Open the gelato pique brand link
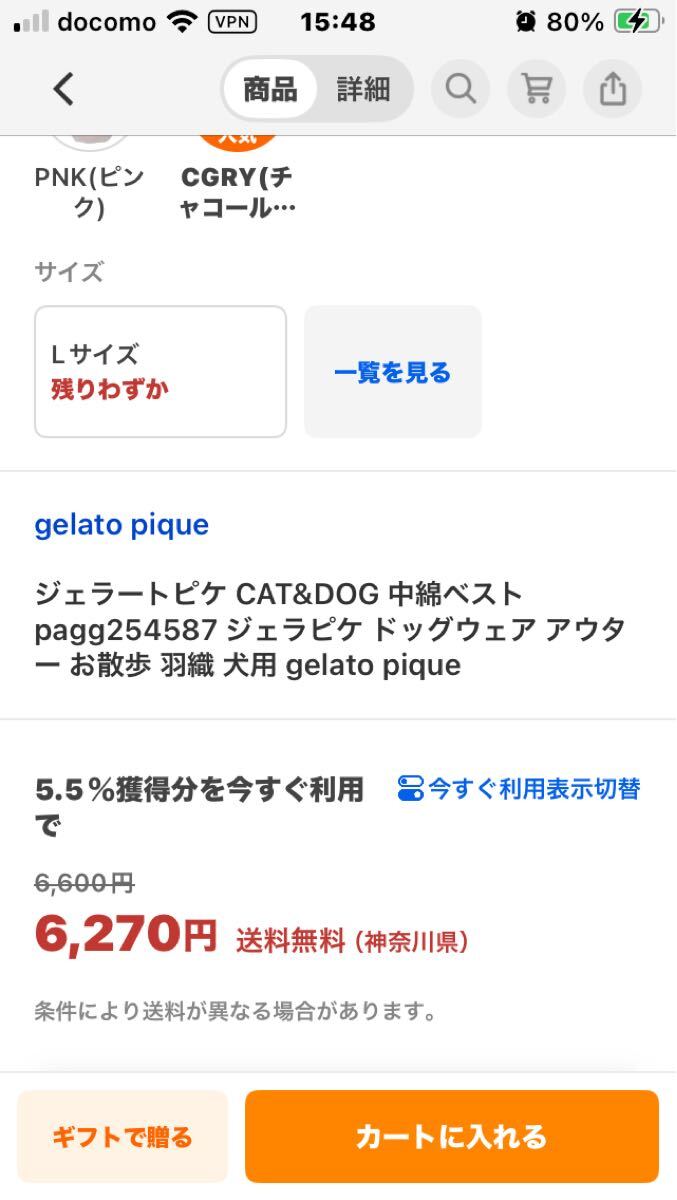The height and width of the screenshot is (1200, 677). [121, 524]
